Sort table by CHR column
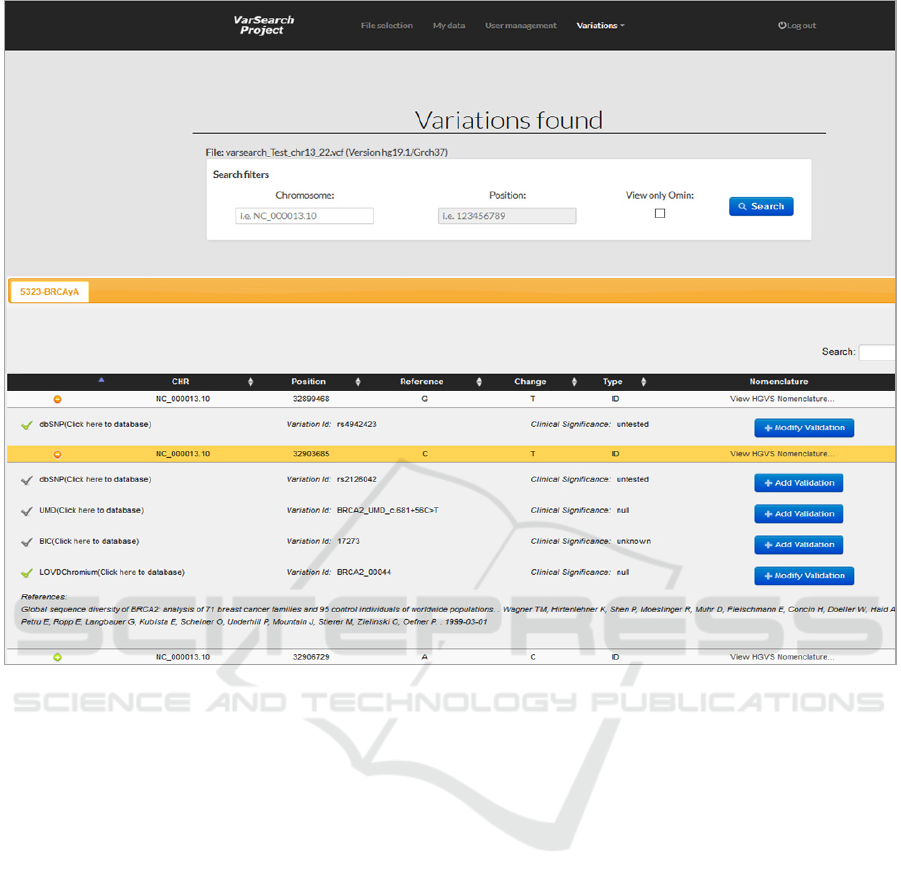 [250, 382]
